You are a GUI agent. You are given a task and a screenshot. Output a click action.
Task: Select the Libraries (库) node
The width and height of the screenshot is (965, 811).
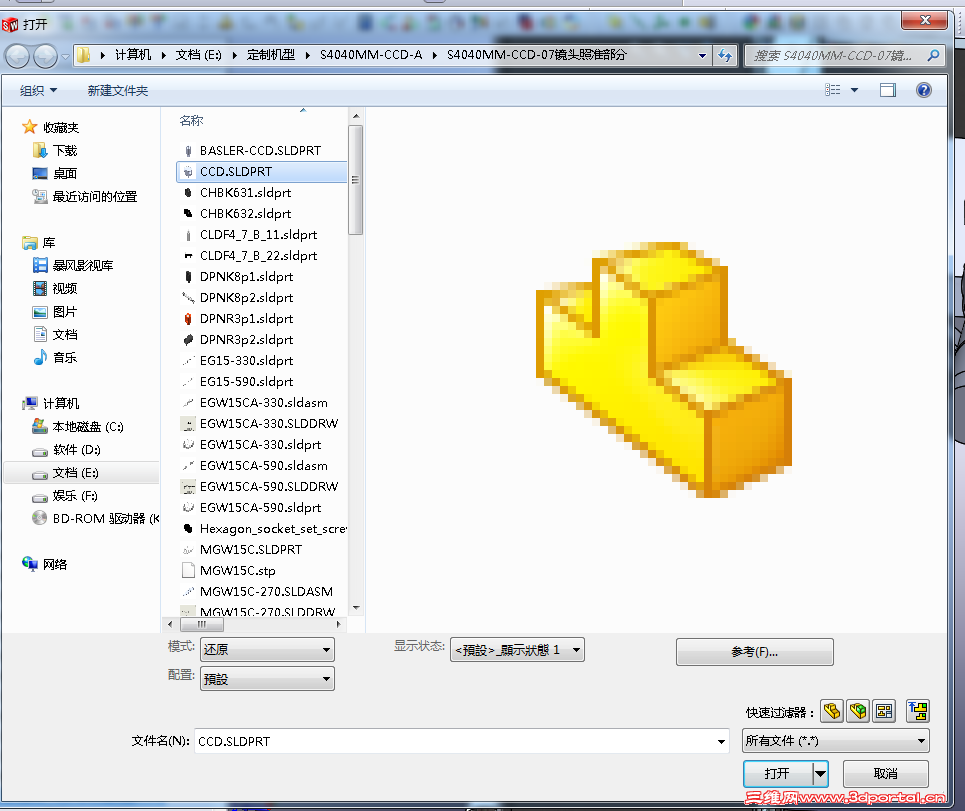[39, 242]
